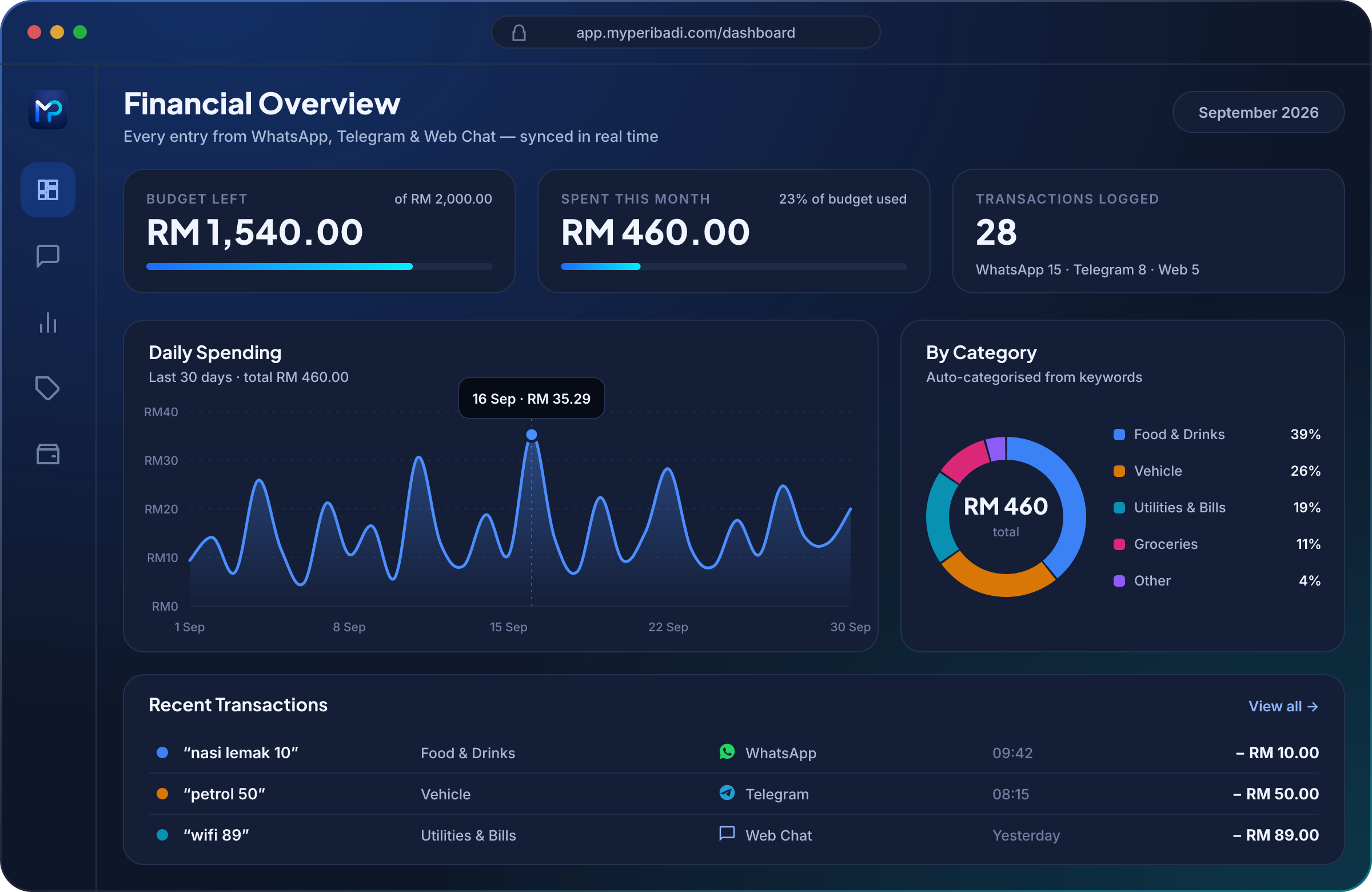Click the Spent This Month progress bar
The image size is (1372, 892).
pyautogui.click(x=734, y=266)
